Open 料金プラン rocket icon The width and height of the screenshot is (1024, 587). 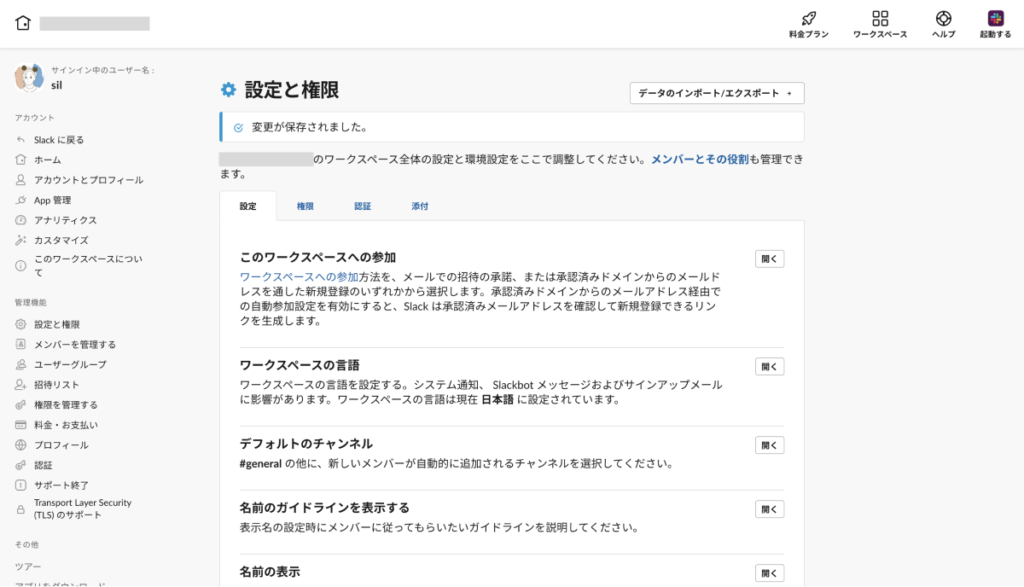[x=808, y=19]
